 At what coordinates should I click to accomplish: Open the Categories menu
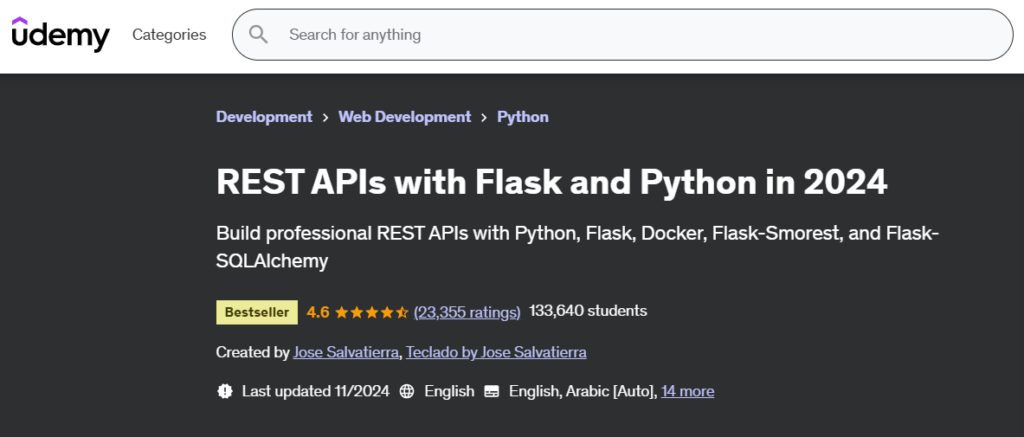pos(169,35)
